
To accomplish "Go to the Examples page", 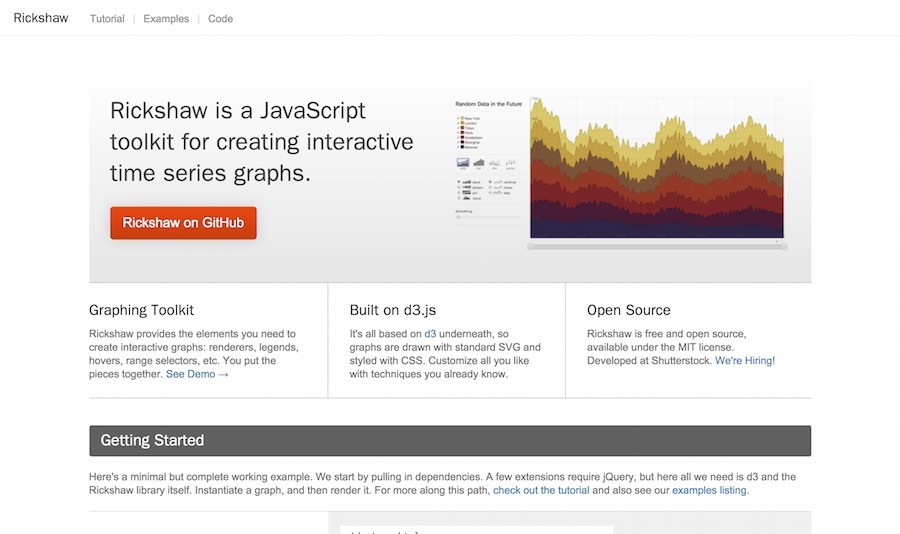I will point(166,18).
